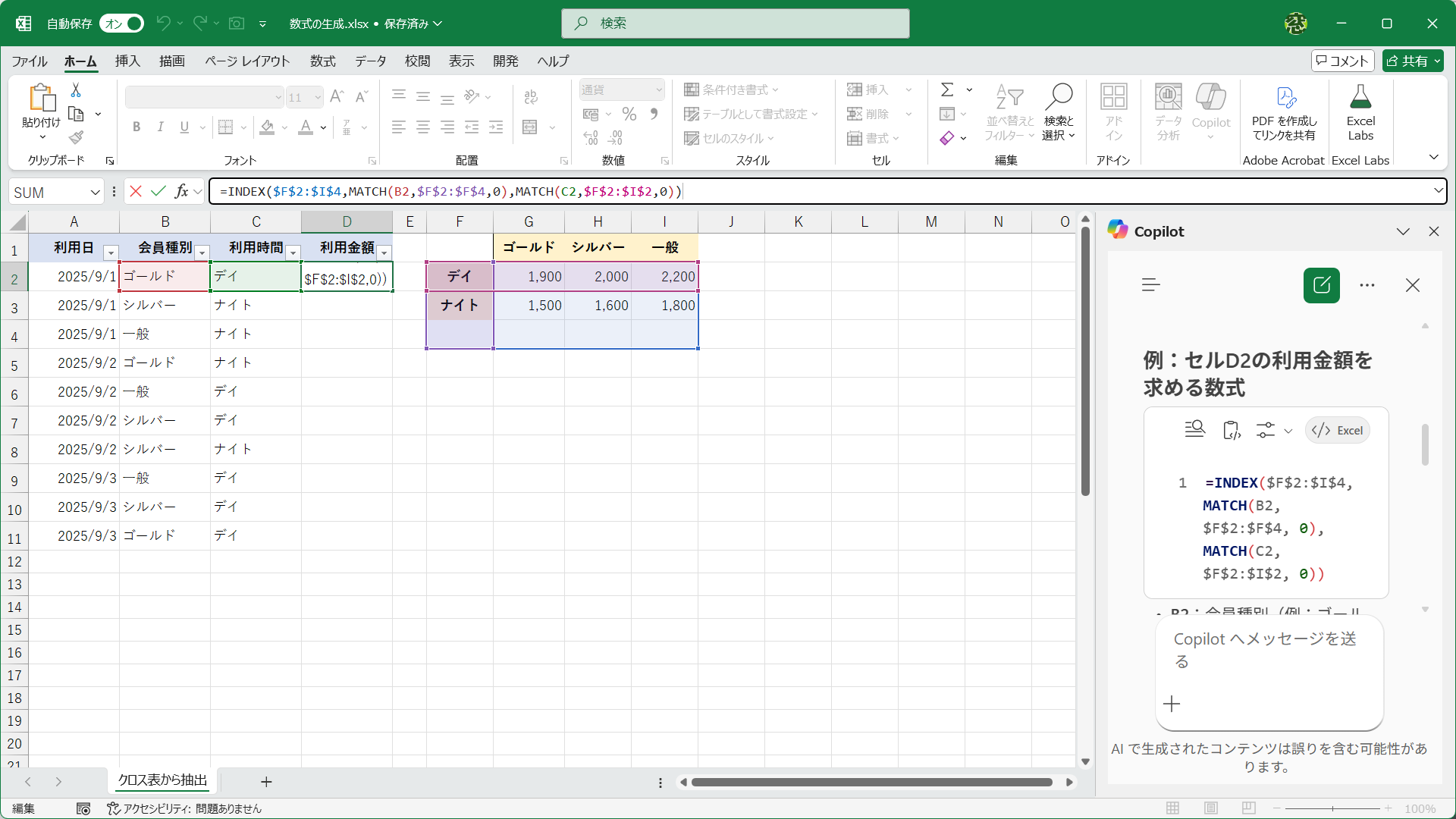Open the 数式 ribbon tab
Screen dimensions: 1456x819
click(x=322, y=61)
